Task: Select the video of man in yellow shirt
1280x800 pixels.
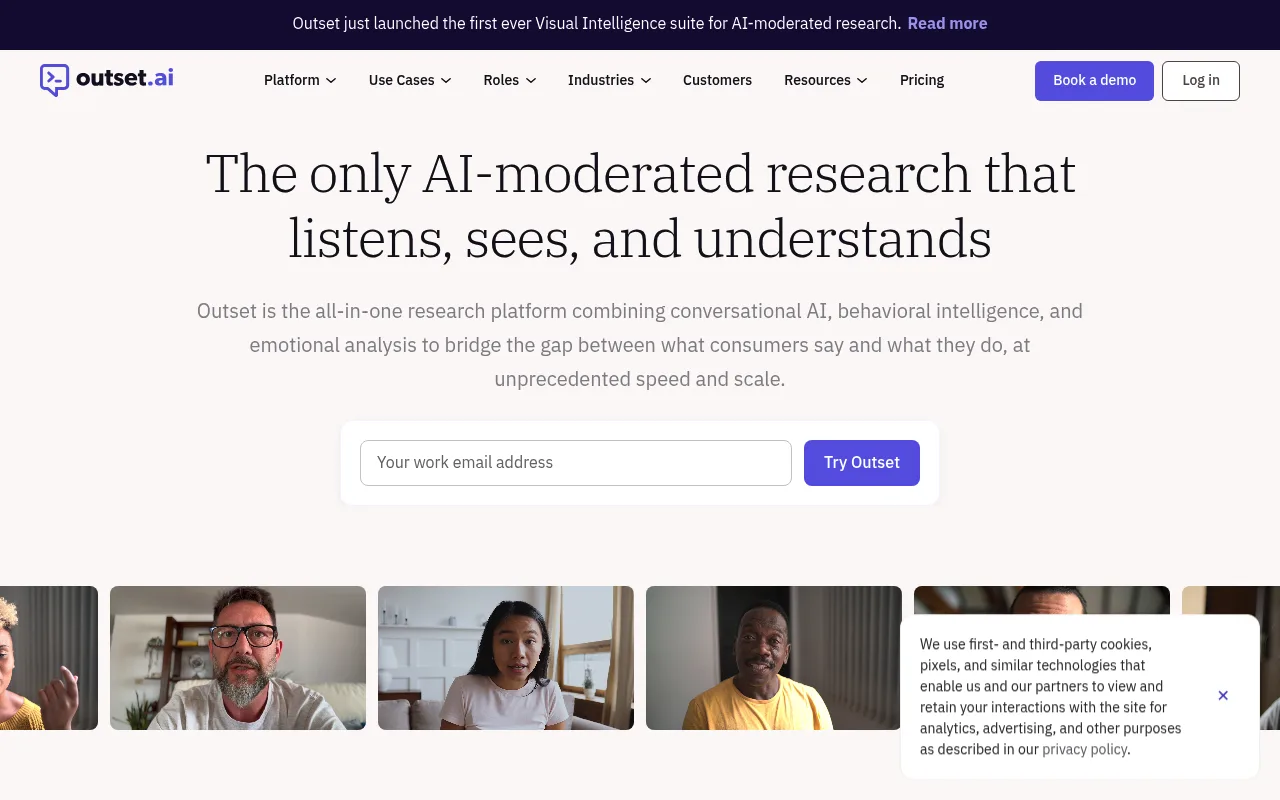Action: click(x=774, y=658)
